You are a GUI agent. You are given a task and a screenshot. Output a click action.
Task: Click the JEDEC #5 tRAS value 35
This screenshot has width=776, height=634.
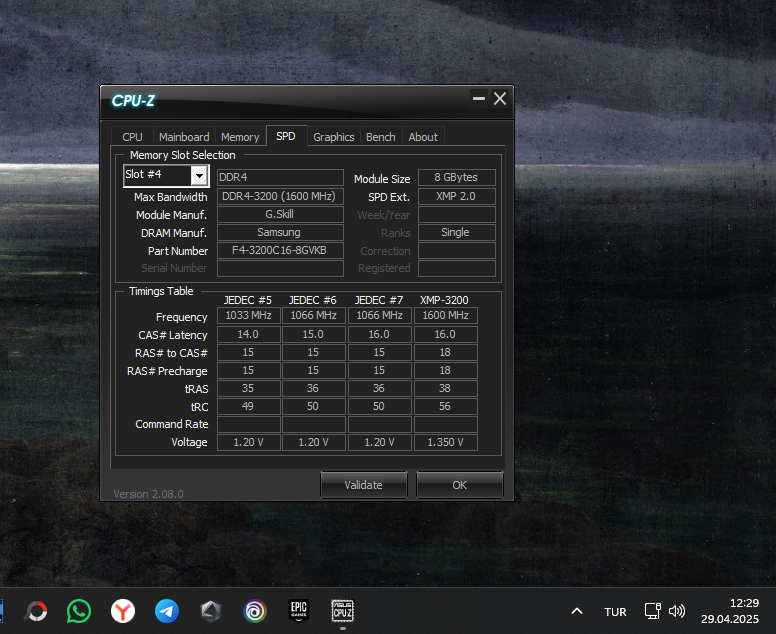[248, 389]
